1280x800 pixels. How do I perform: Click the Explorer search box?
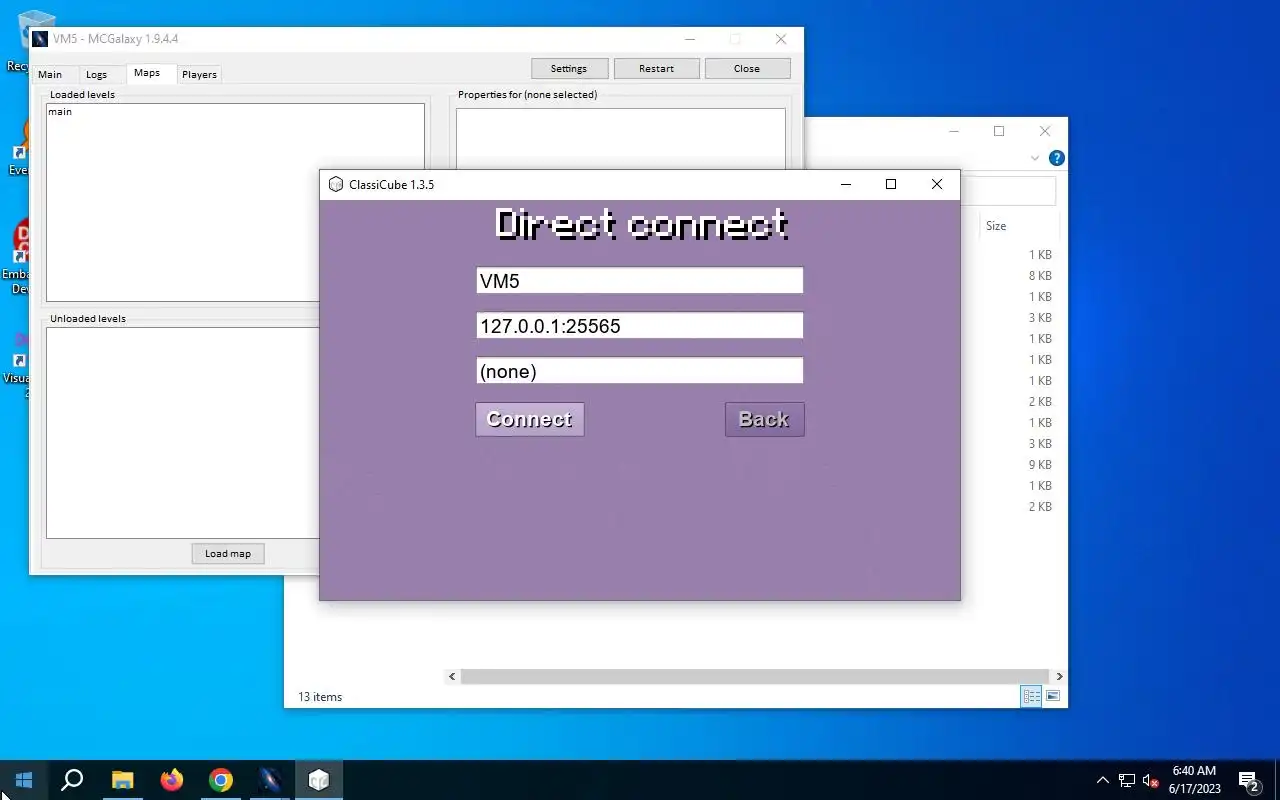pyautogui.click(x=1007, y=191)
